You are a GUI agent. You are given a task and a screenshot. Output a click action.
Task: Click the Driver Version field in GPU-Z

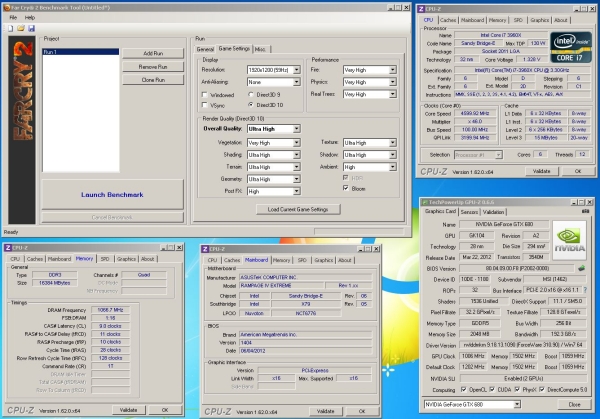tap(523, 345)
